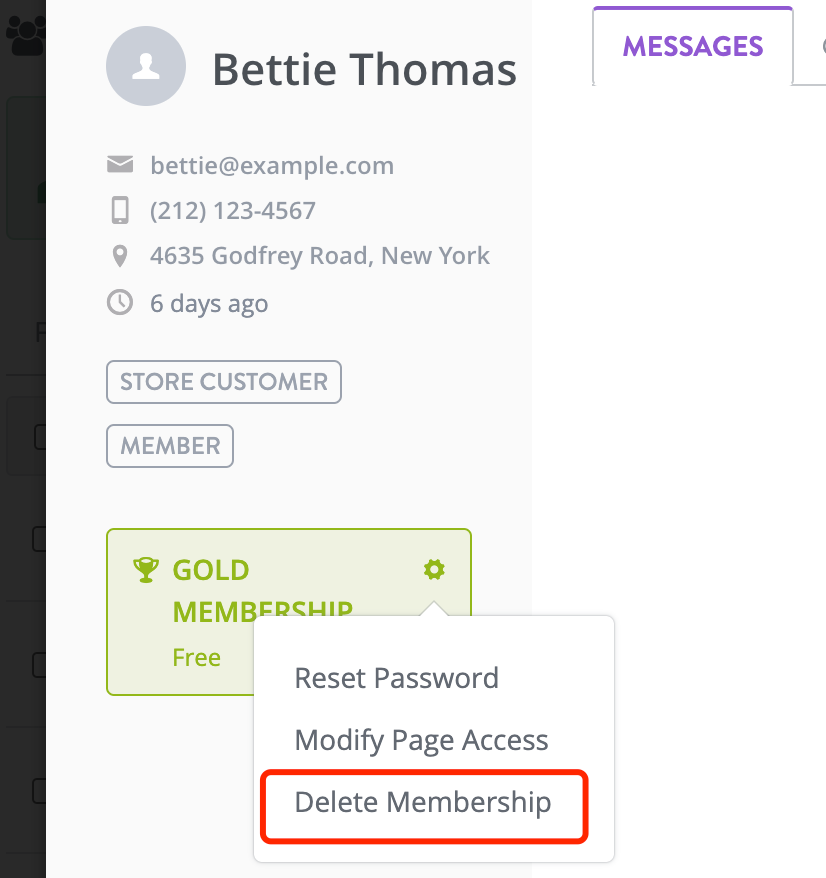The width and height of the screenshot is (826, 878).
Task: Click the clock icon beside 6 days ago
Action: tap(120, 303)
